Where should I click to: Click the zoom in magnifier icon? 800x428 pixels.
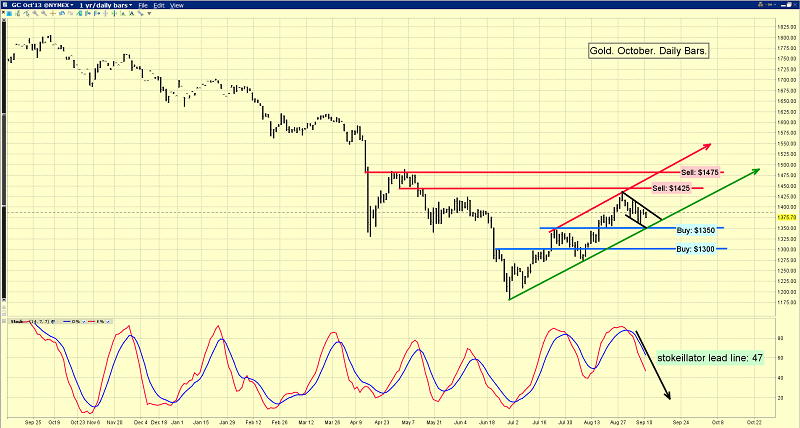(x=35, y=13)
